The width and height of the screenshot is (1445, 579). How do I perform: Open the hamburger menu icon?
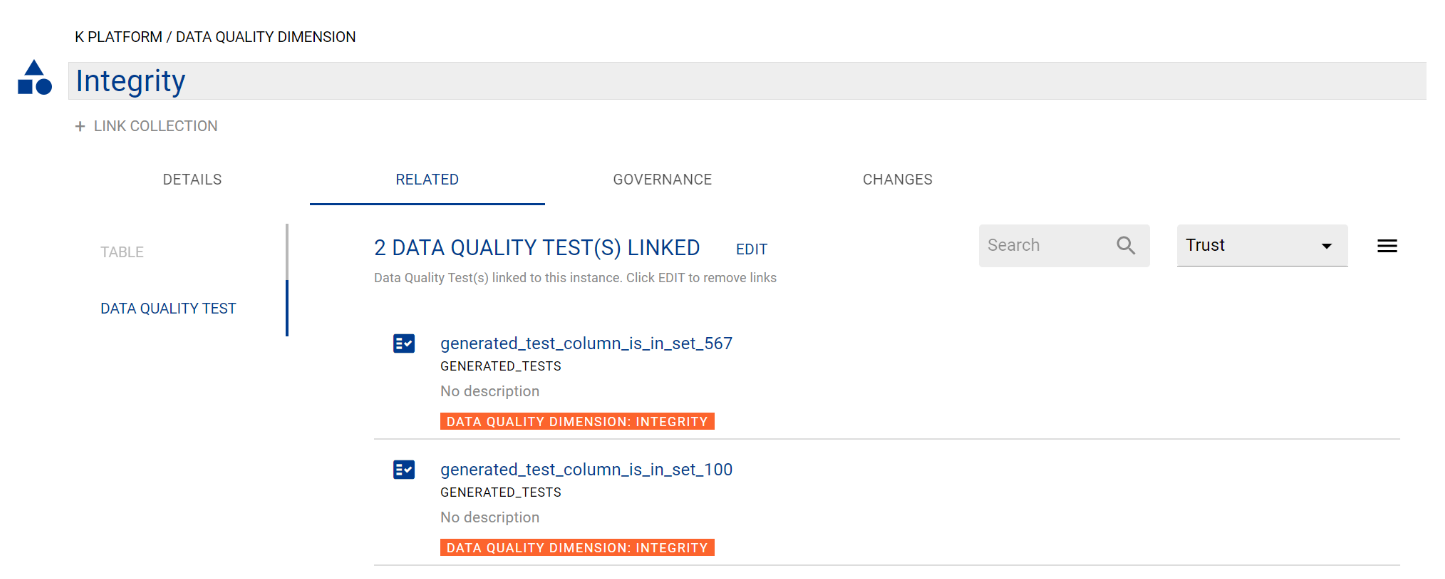1386,246
